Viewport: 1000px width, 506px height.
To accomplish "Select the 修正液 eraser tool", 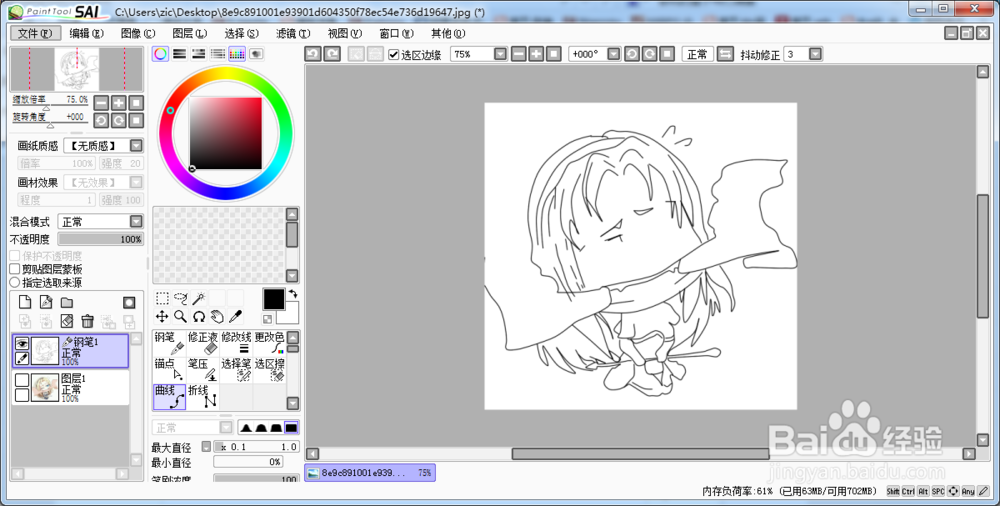I will click(x=203, y=343).
